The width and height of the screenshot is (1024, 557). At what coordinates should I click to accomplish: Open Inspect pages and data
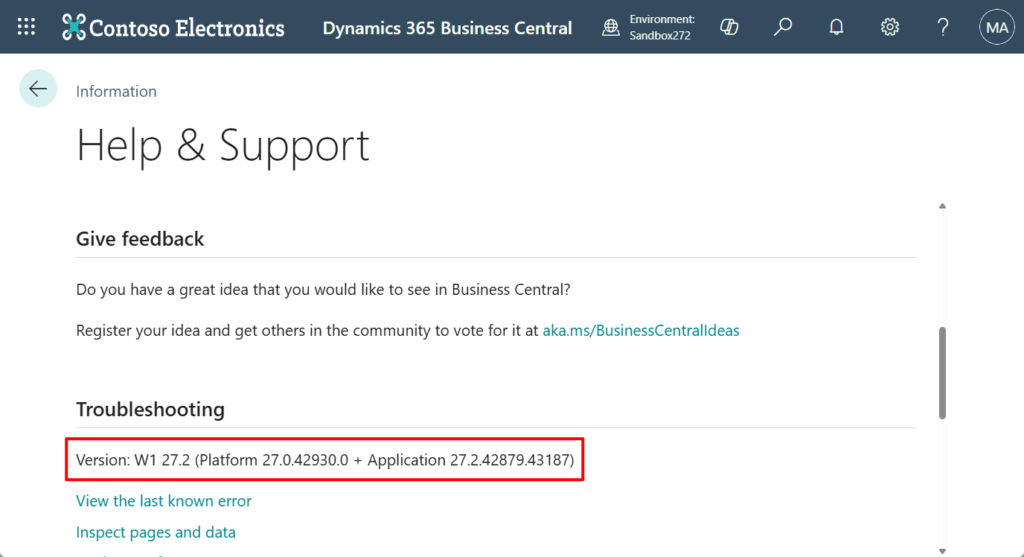coord(156,532)
